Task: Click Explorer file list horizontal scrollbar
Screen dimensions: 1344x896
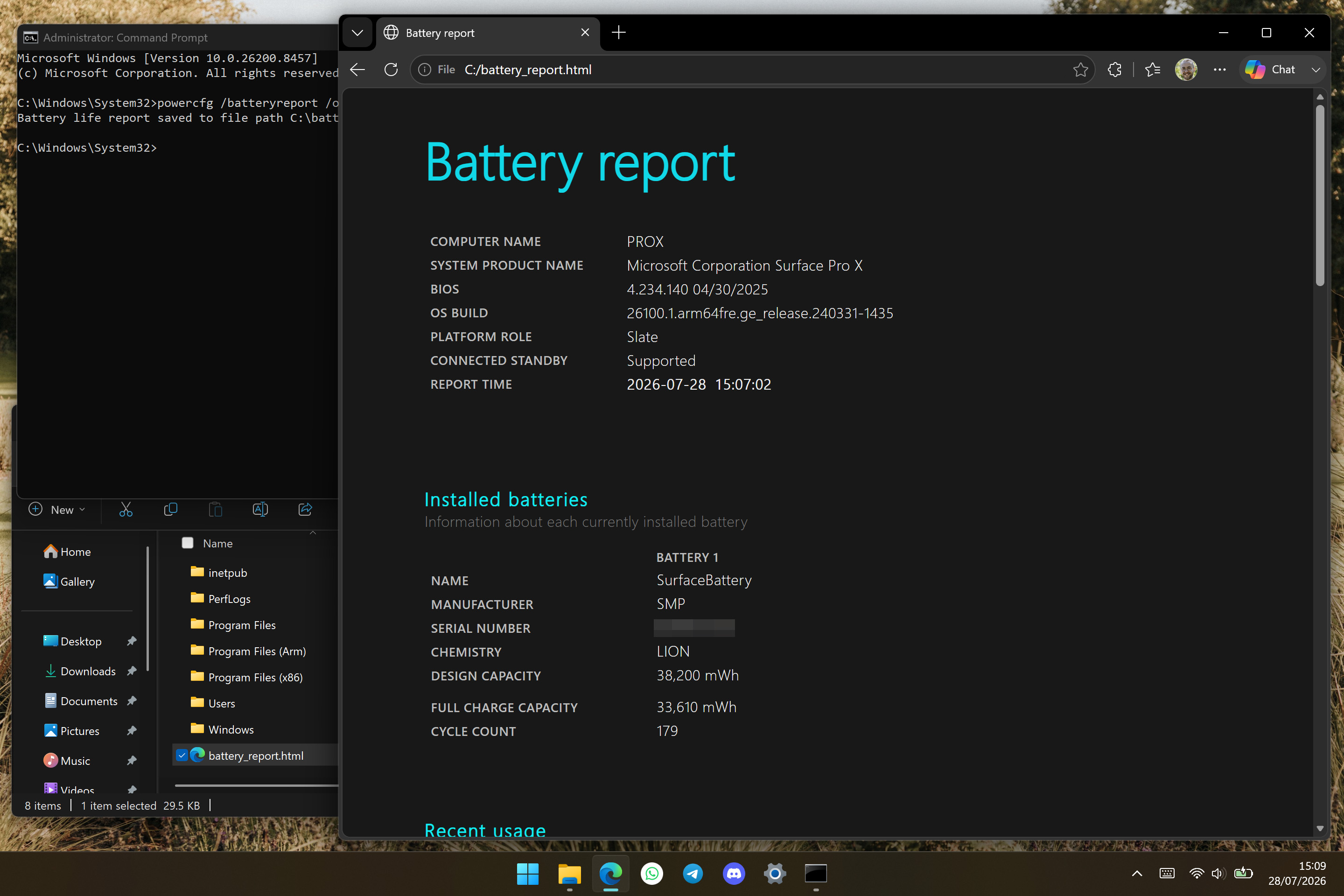Action: [257, 786]
